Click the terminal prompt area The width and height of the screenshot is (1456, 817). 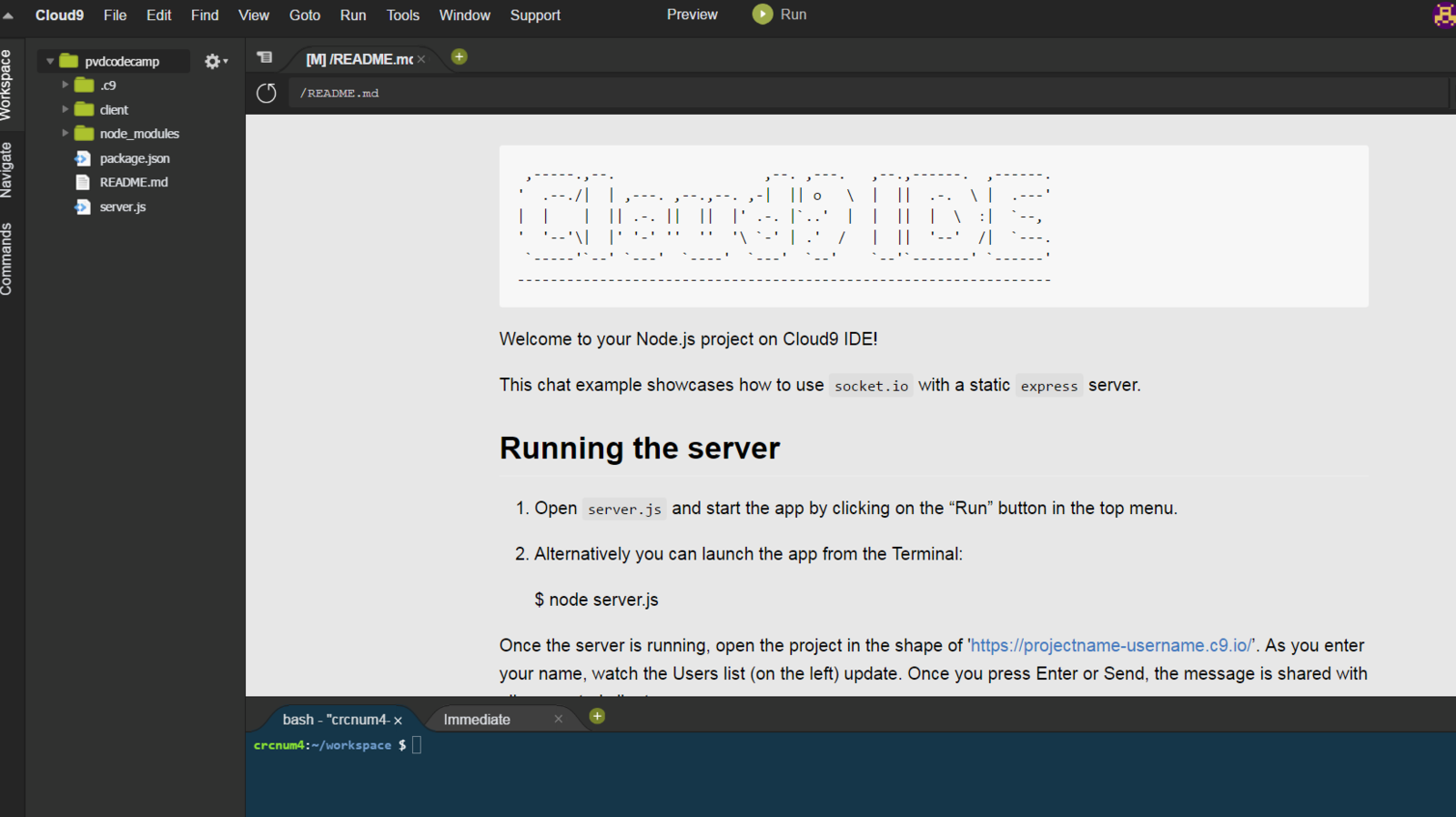850,774
